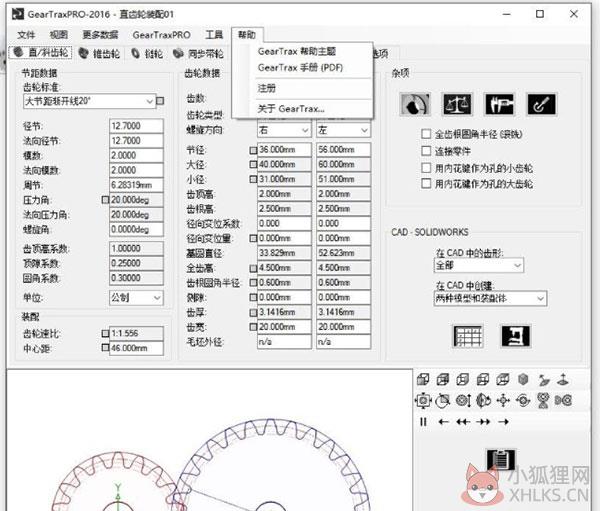
Task: Step animation with single right arrow
Action: (x=503, y=422)
